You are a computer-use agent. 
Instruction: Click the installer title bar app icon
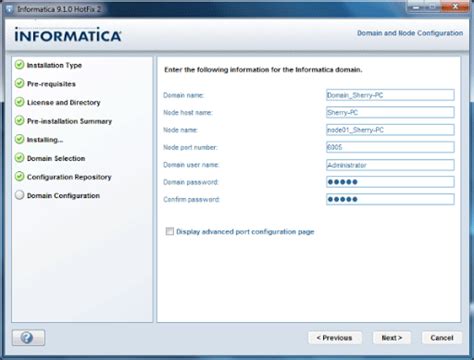click(x=9, y=9)
